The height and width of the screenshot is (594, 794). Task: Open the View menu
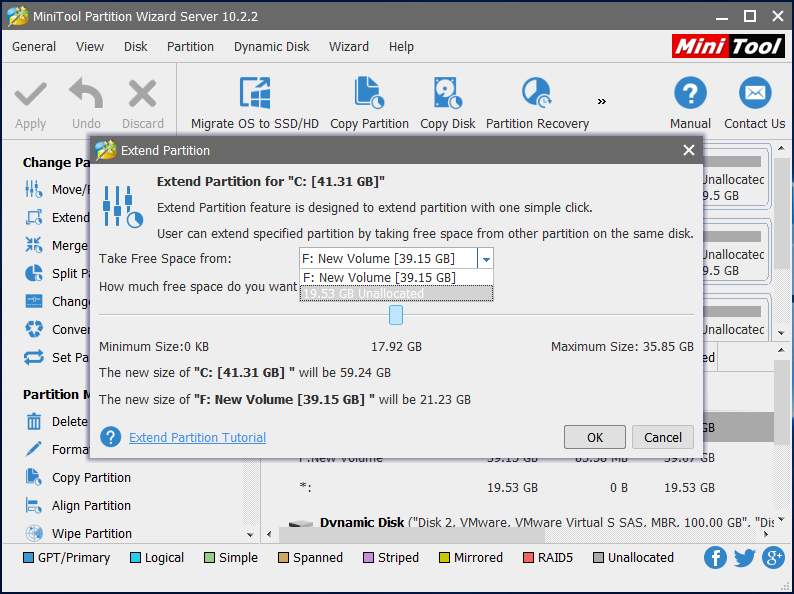click(x=90, y=47)
